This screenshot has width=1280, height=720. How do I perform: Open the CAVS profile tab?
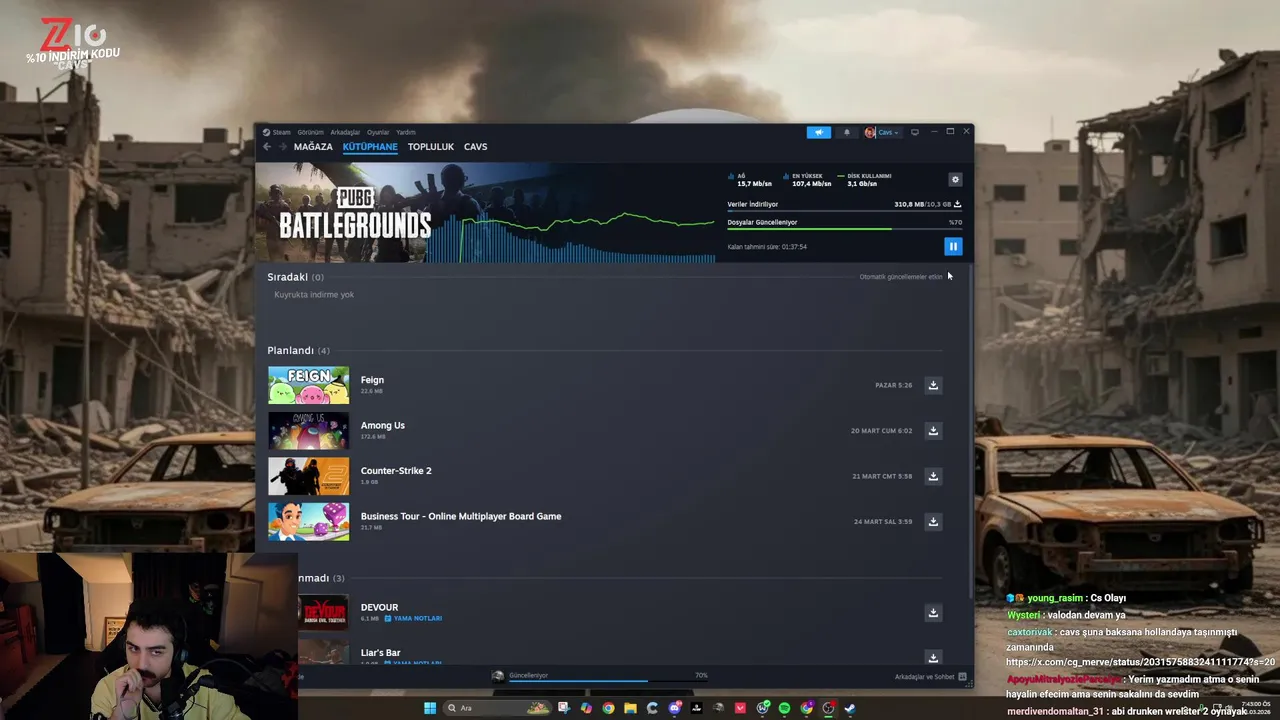point(476,147)
